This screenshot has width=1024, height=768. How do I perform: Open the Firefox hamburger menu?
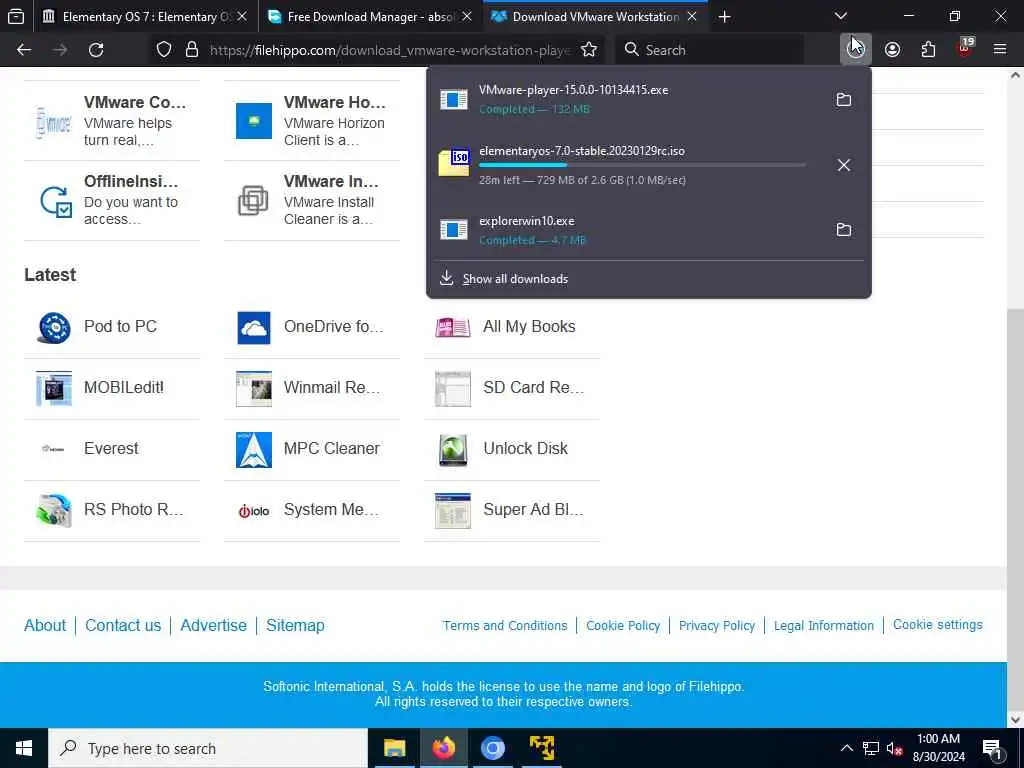[999, 50]
